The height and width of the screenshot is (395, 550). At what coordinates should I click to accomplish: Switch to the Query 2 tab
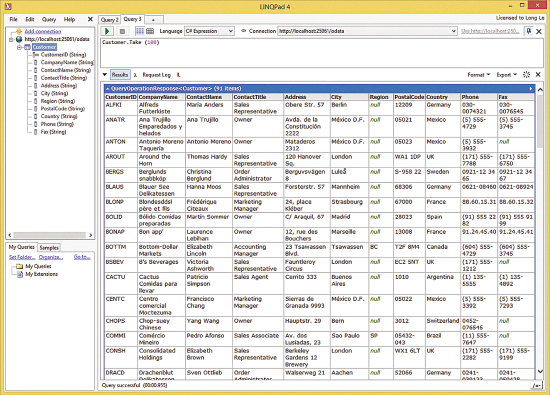[x=110, y=20]
